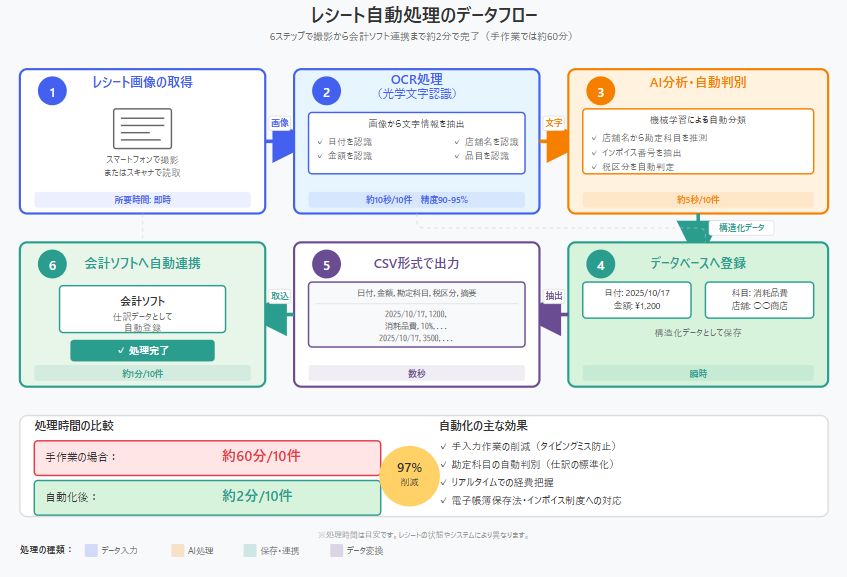Click the orange step 3 circle
This screenshot has height=577, width=847.
pyautogui.click(x=600, y=92)
